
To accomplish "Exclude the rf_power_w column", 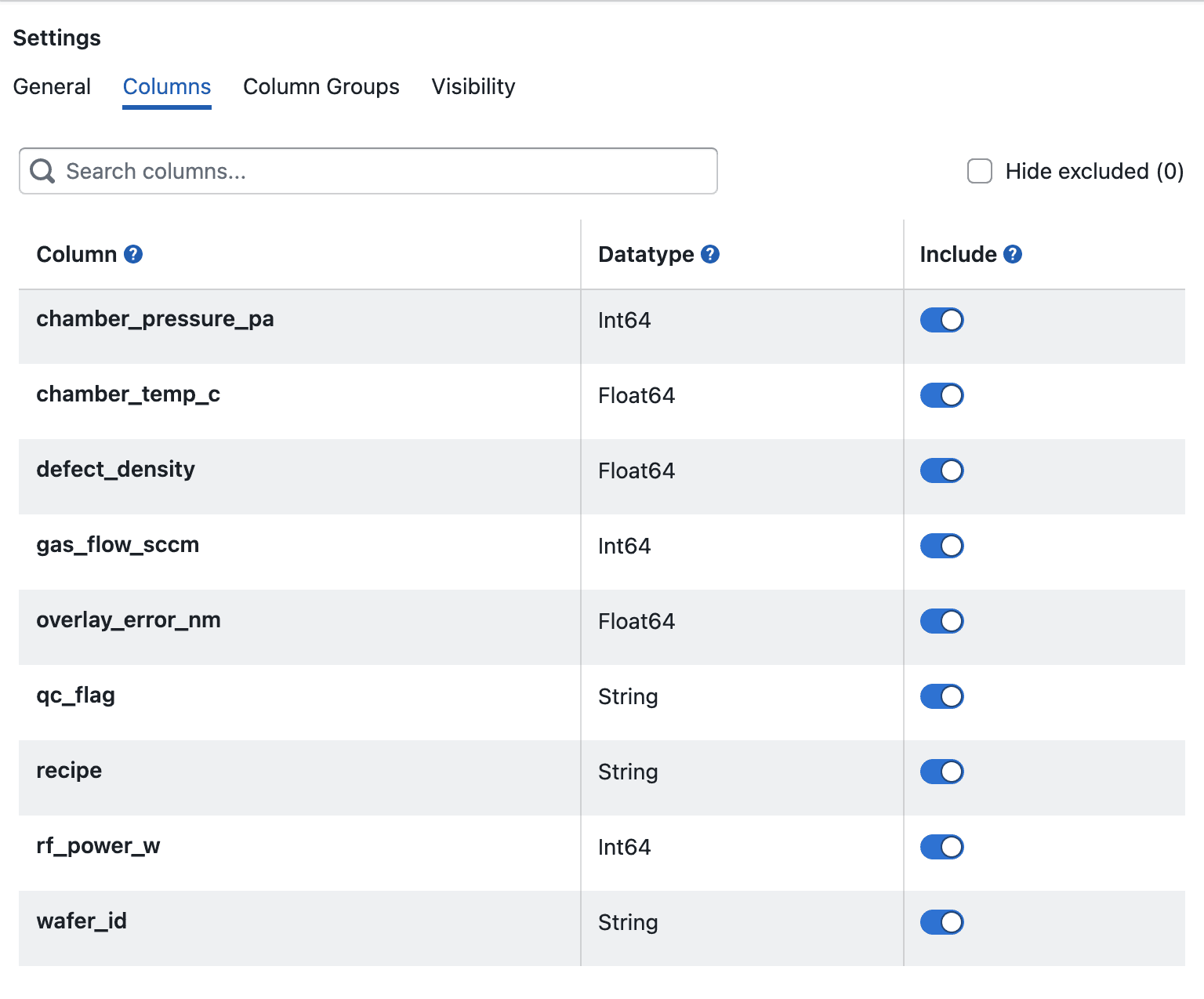I will pos(942,847).
